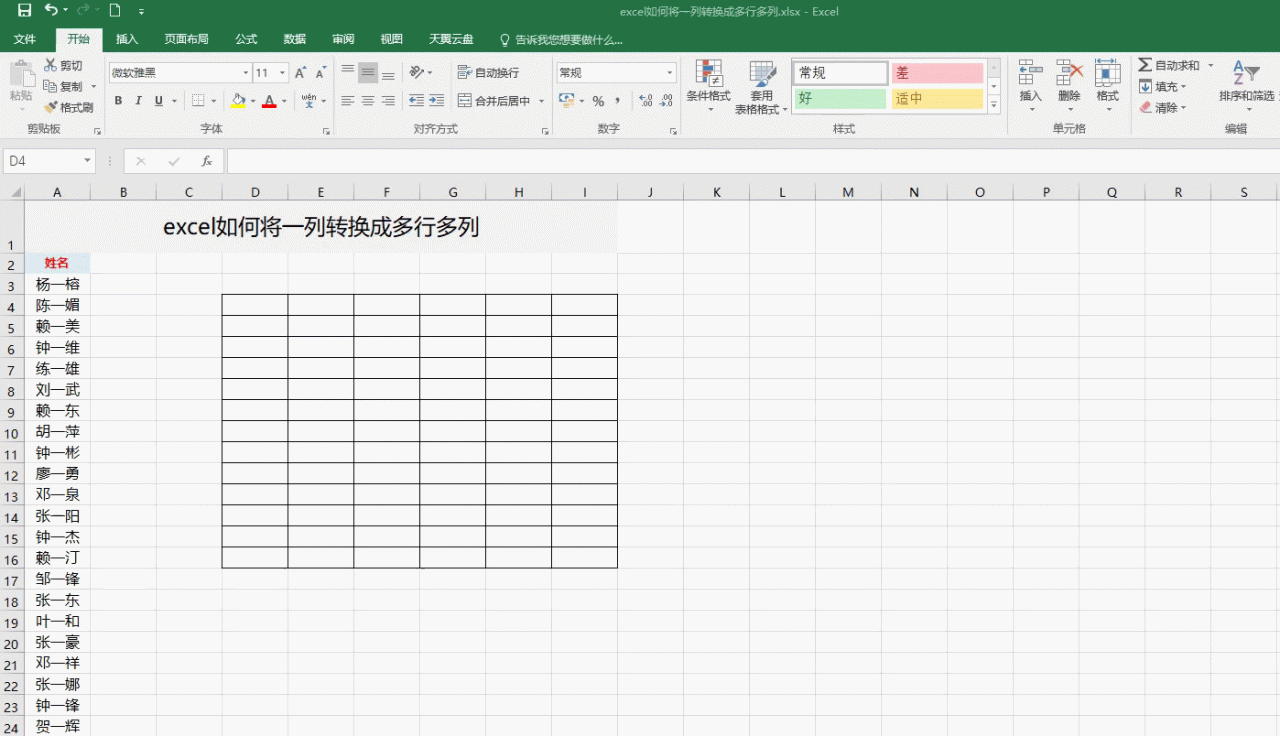This screenshot has width=1280, height=736.
Task: Click the Save icon in quick access toolbar
Action: point(24,11)
